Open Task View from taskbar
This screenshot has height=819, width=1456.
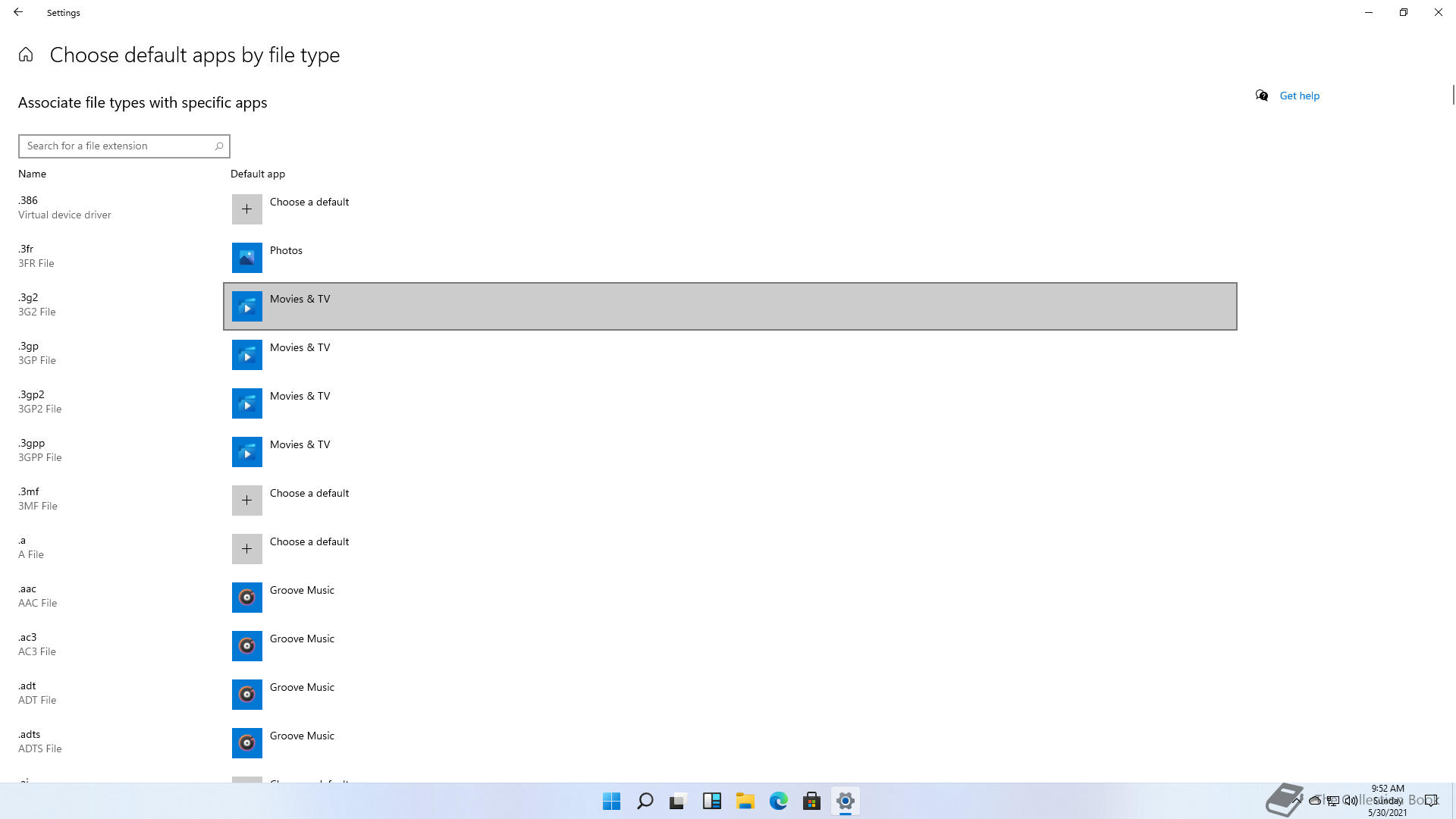click(x=678, y=801)
